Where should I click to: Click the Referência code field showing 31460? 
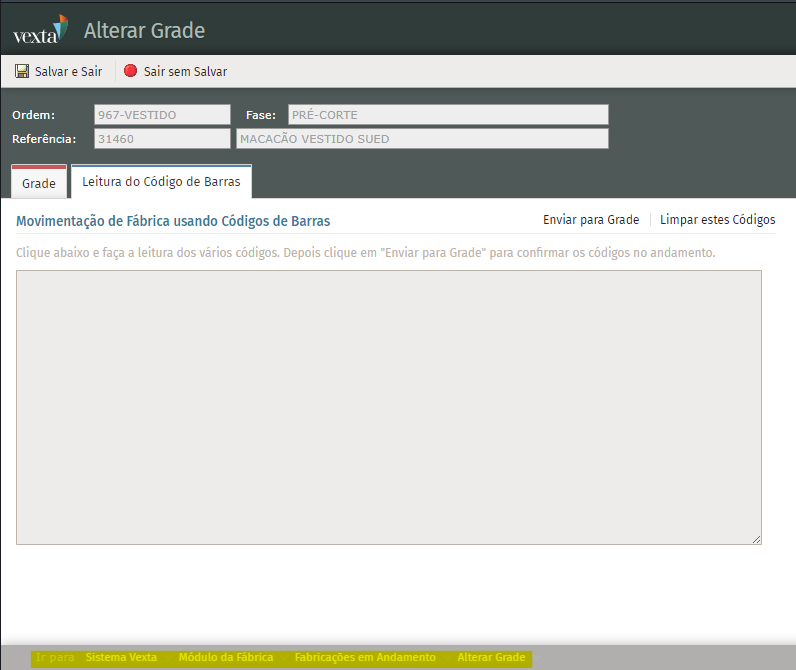pyautogui.click(x=162, y=139)
